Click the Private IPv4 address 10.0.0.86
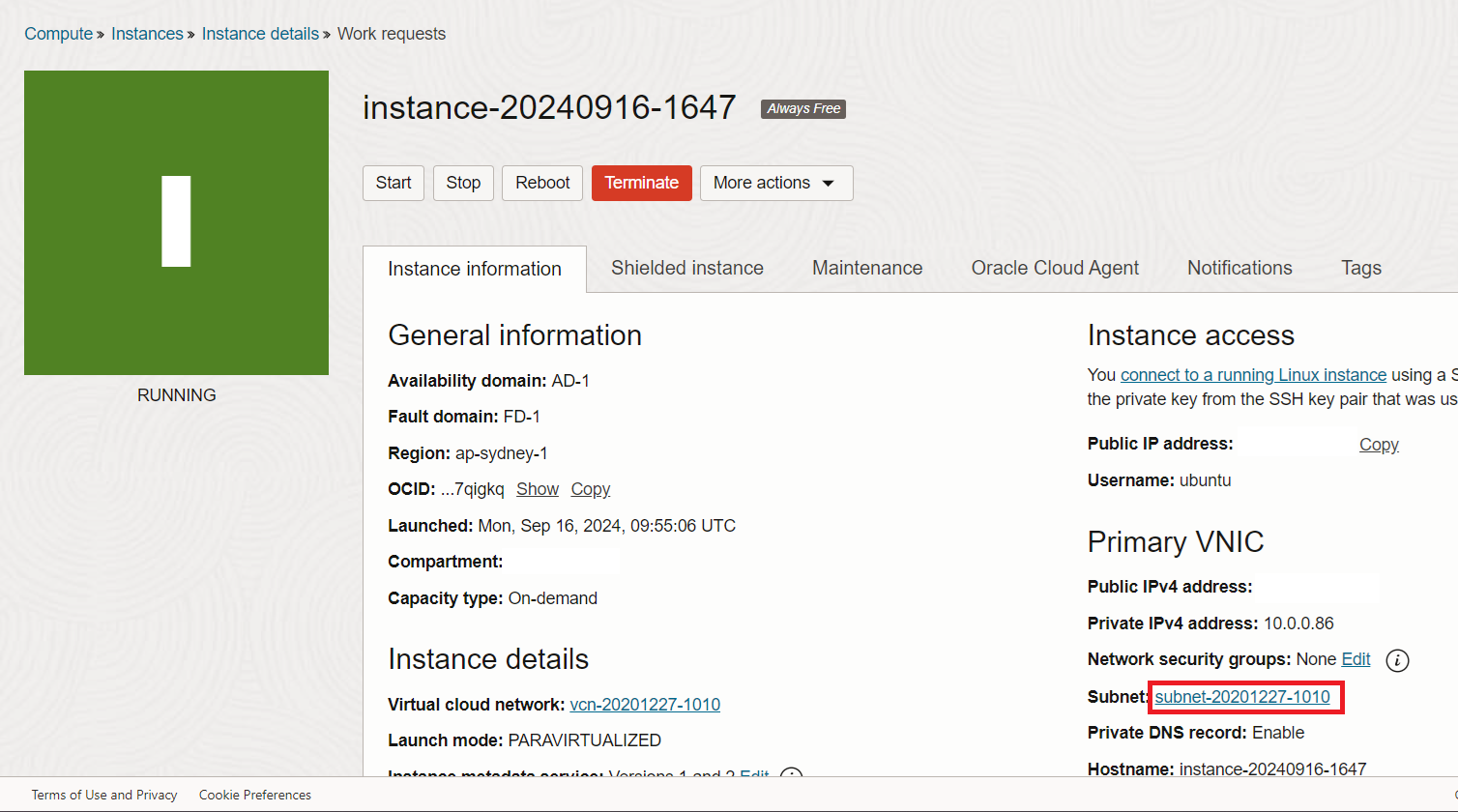This screenshot has height=812, width=1458. (x=1298, y=623)
